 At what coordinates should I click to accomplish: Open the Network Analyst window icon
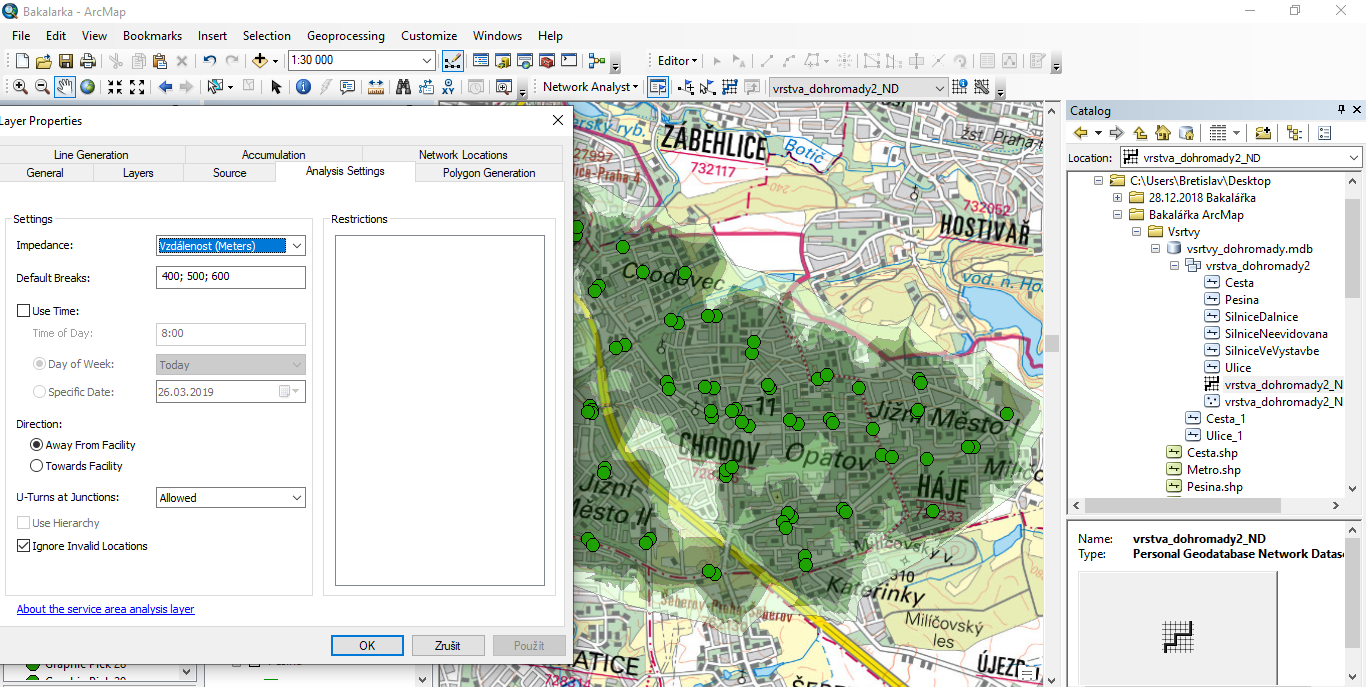click(x=657, y=87)
